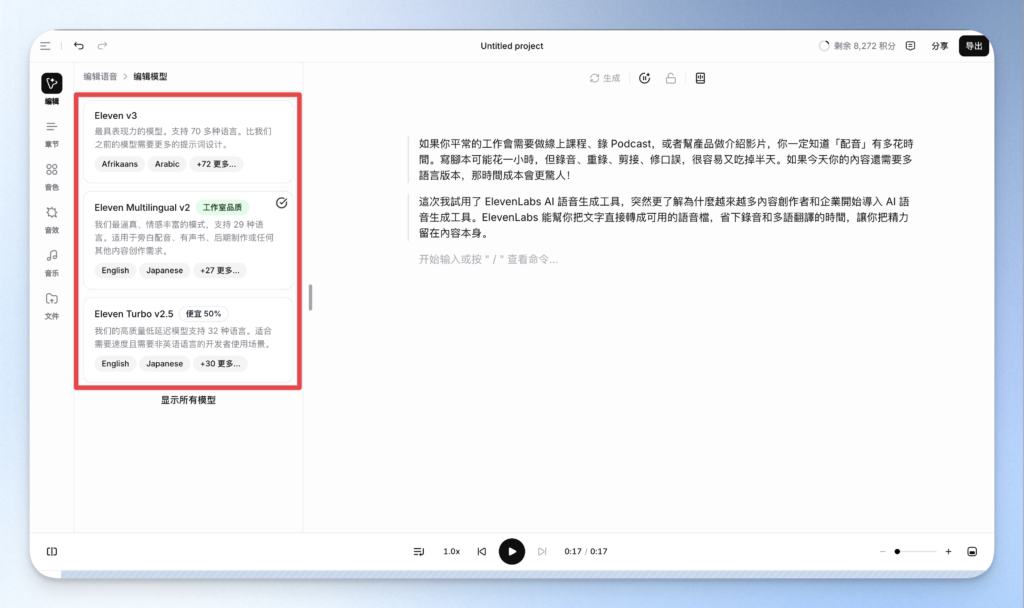Click the selected checkmark on Multilingual v2
Viewport: 1024px width, 608px height.
pyautogui.click(x=281, y=203)
